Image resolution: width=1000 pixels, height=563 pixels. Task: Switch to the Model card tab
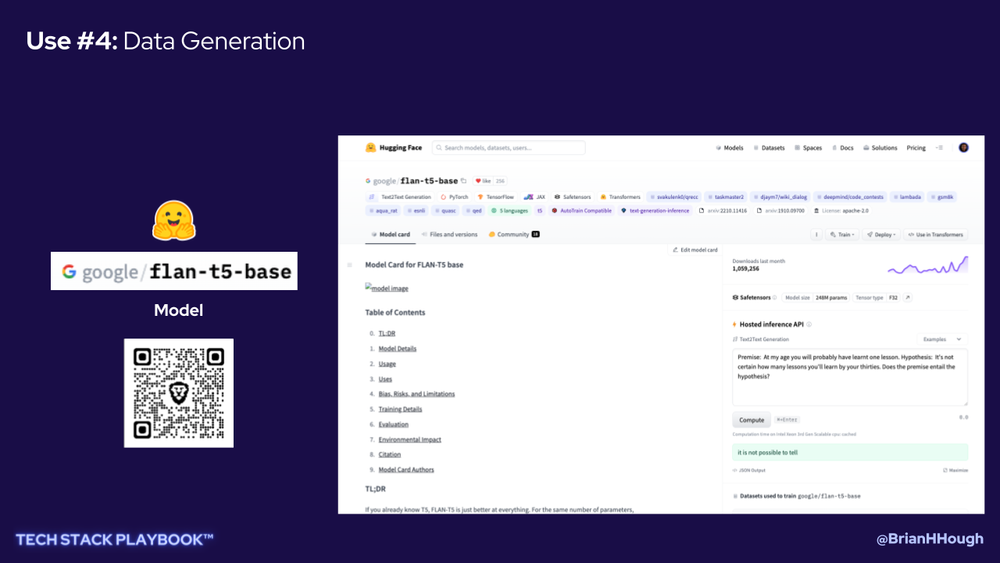390,235
